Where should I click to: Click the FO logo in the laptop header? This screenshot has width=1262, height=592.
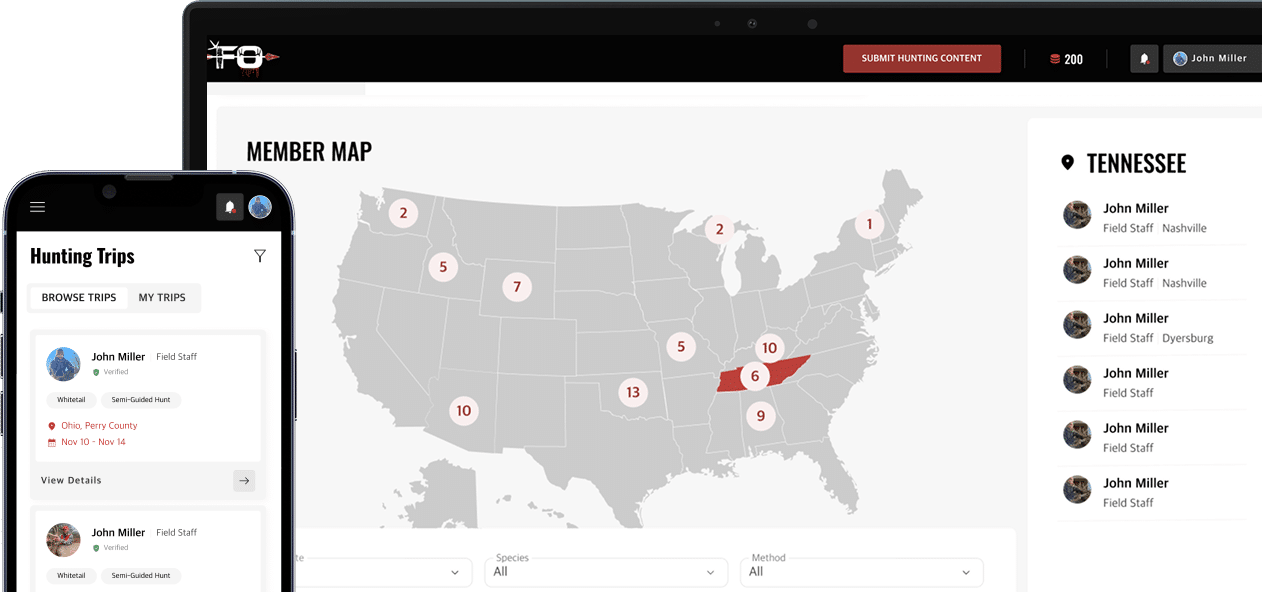pos(243,57)
